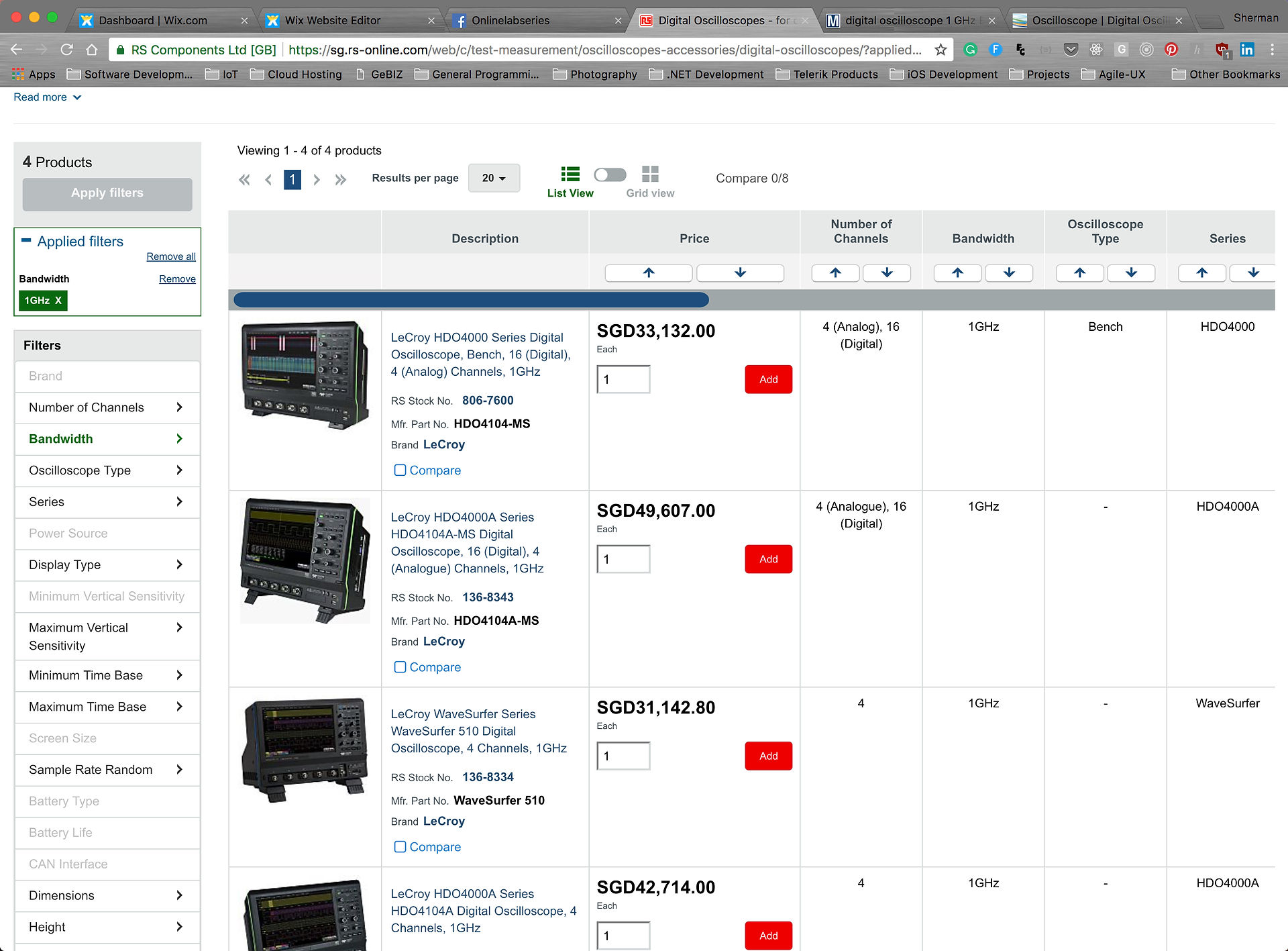Switch to Grid view icon

tap(650, 174)
